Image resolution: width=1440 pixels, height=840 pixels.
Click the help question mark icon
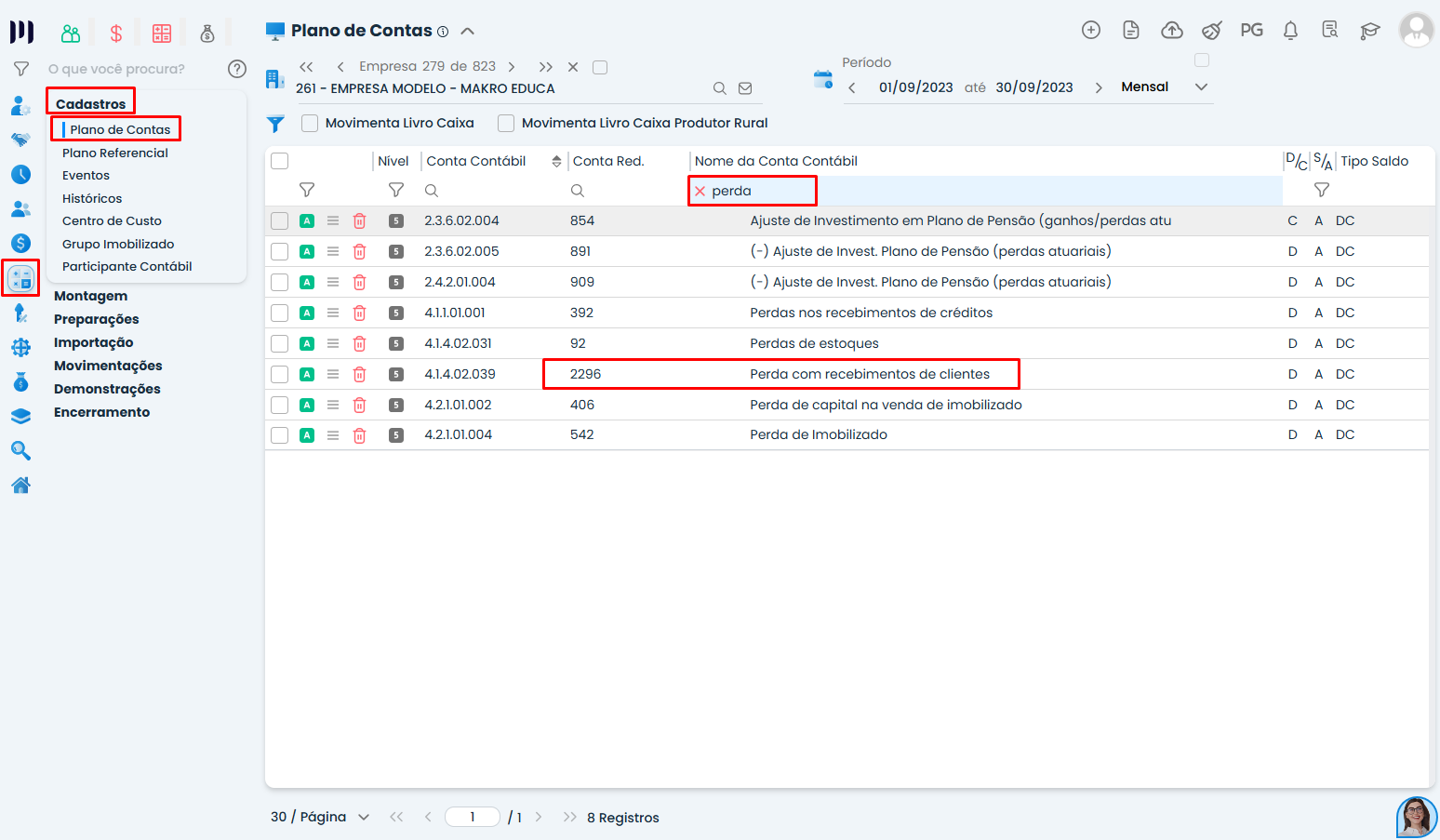tap(237, 69)
